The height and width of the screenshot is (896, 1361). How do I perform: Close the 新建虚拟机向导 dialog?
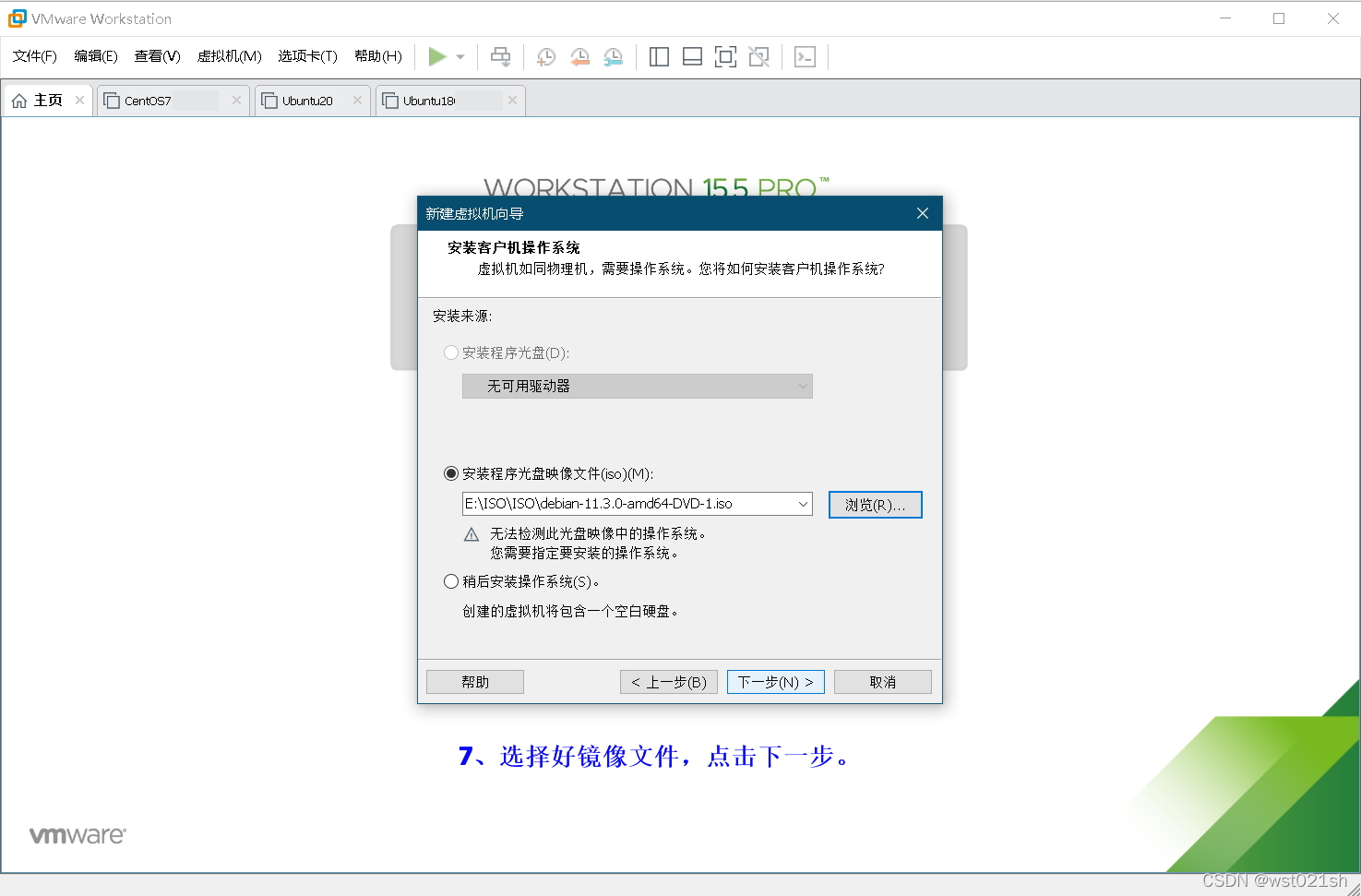pyautogui.click(x=923, y=213)
